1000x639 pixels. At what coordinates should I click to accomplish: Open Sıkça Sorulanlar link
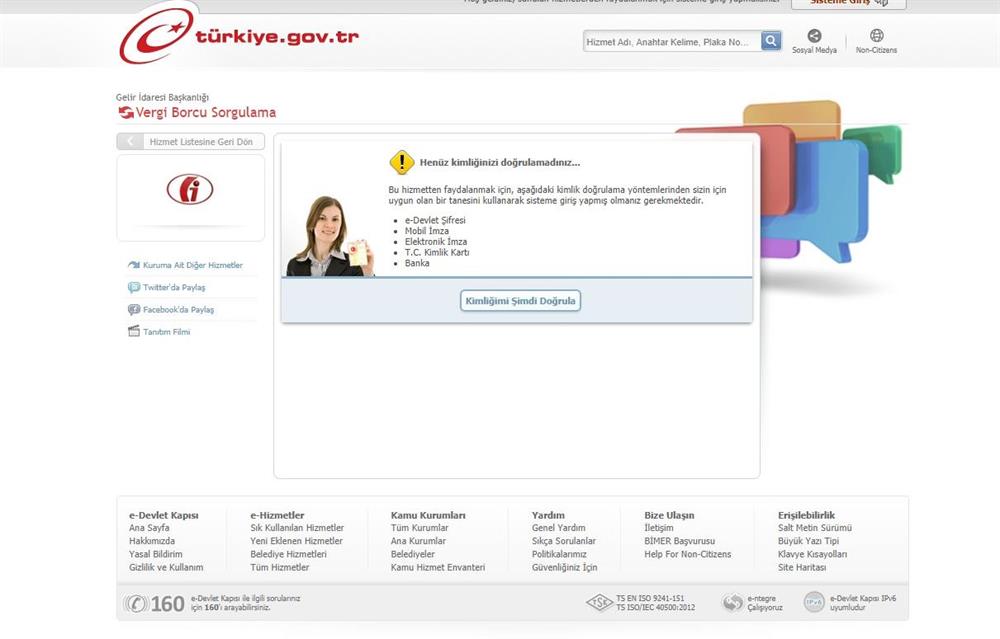[x=564, y=541]
